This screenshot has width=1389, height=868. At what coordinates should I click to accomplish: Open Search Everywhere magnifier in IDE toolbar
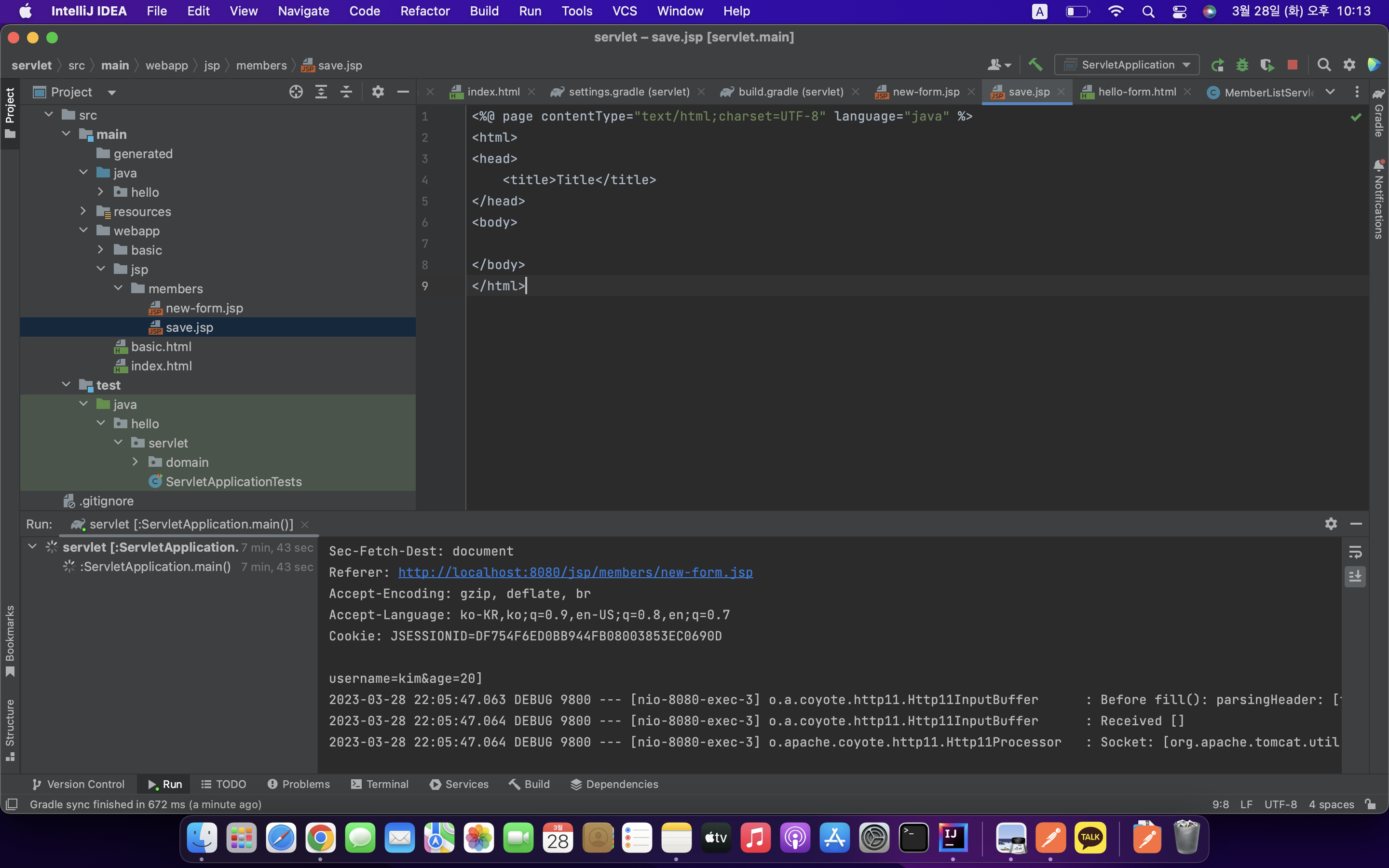[1324, 65]
